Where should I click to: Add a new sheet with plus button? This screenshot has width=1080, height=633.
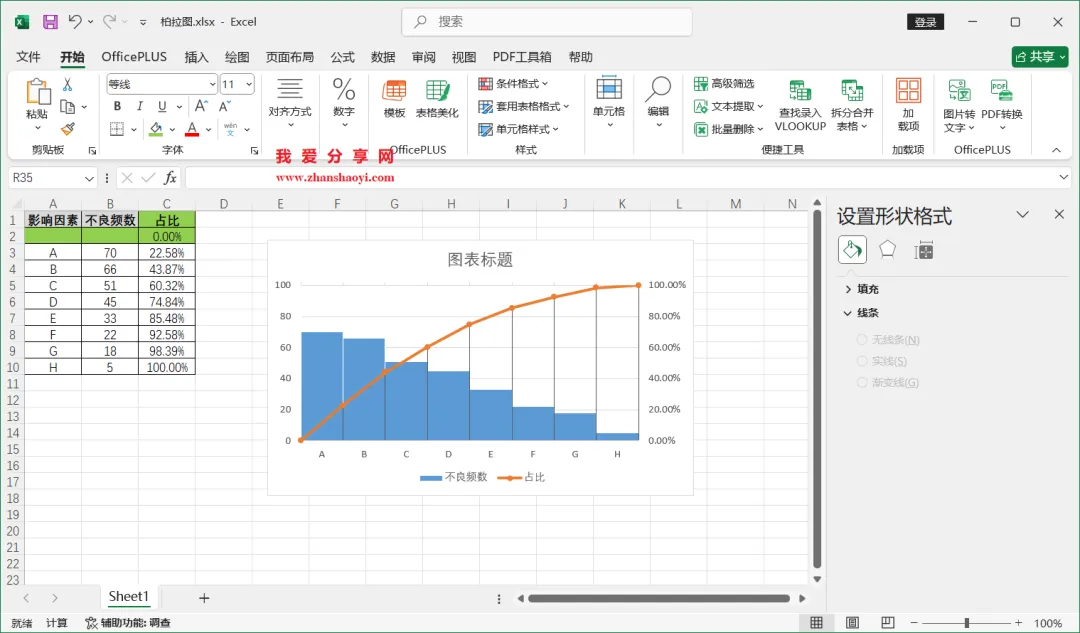tap(204, 598)
